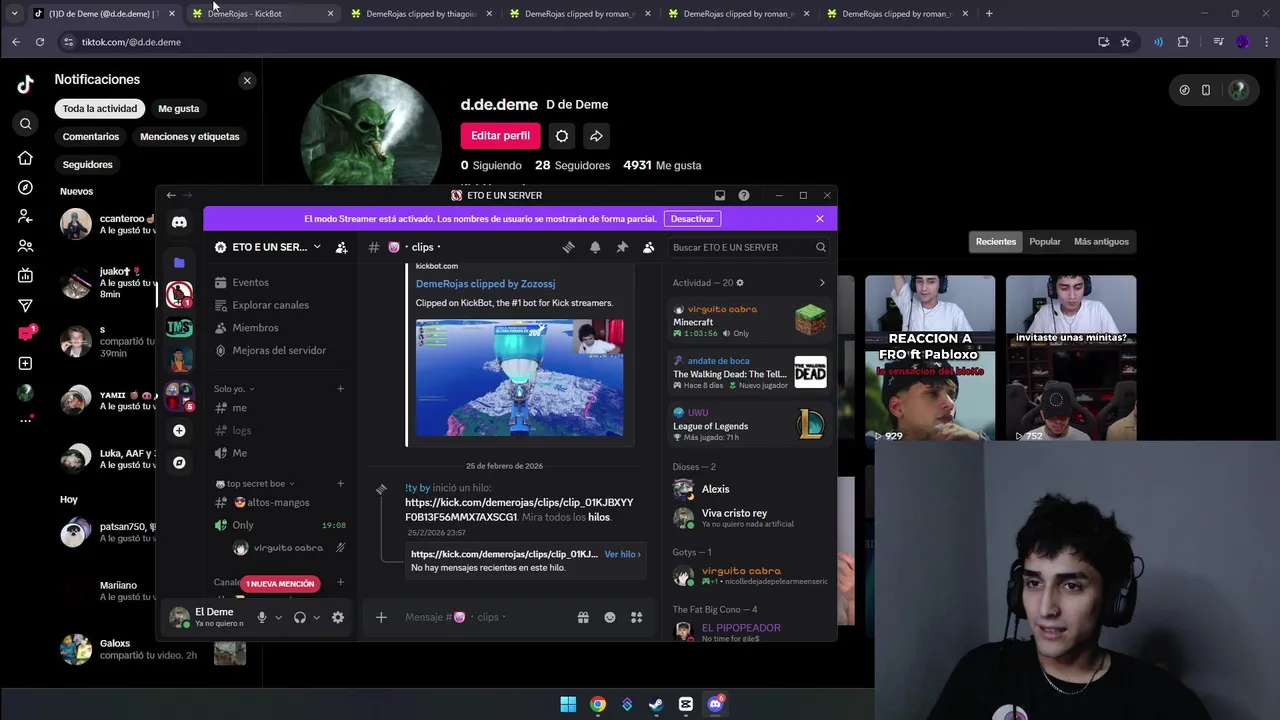Click the Buscar ETO E UN SERVER search box
The width and height of the screenshot is (1280, 720).
[x=748, y=247]
